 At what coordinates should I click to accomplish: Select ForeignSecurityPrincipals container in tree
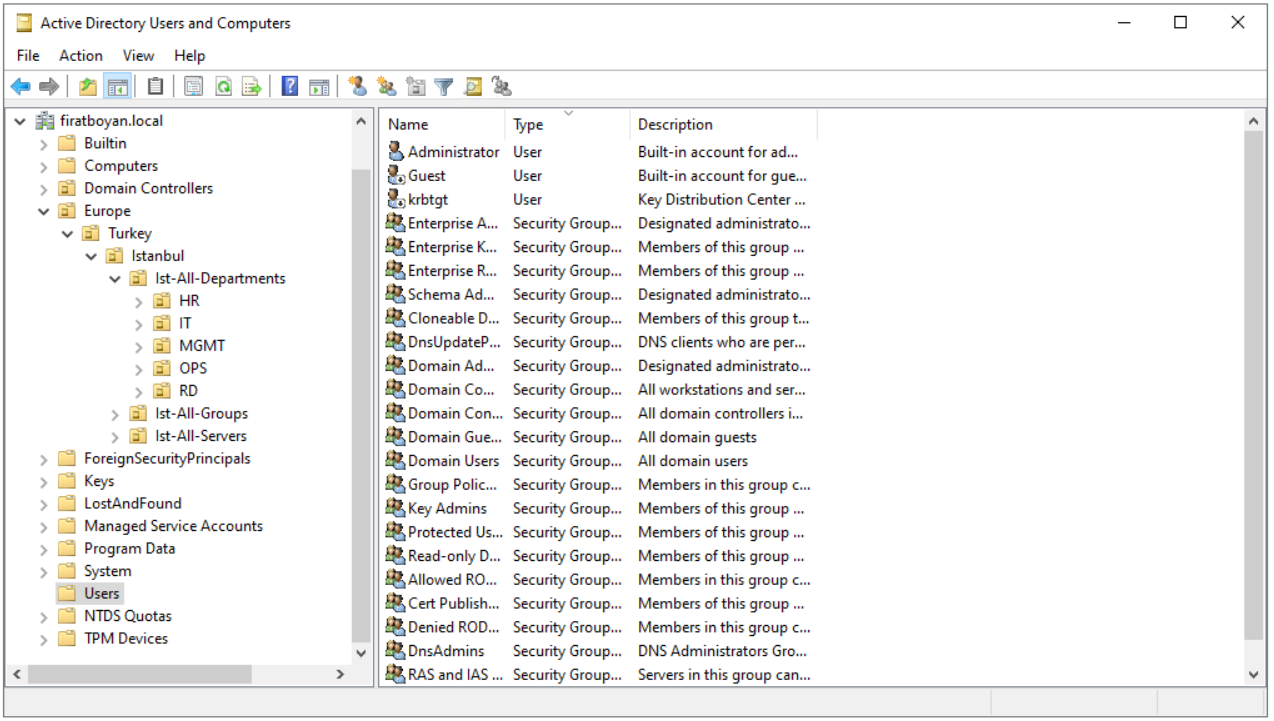pos(167,458)
